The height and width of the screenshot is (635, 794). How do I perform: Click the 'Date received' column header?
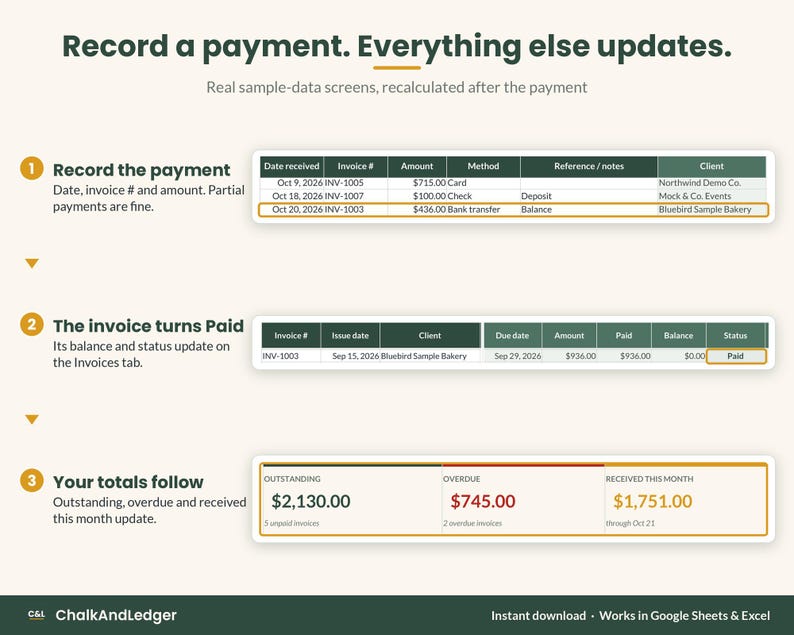click(x=292, y=166)
